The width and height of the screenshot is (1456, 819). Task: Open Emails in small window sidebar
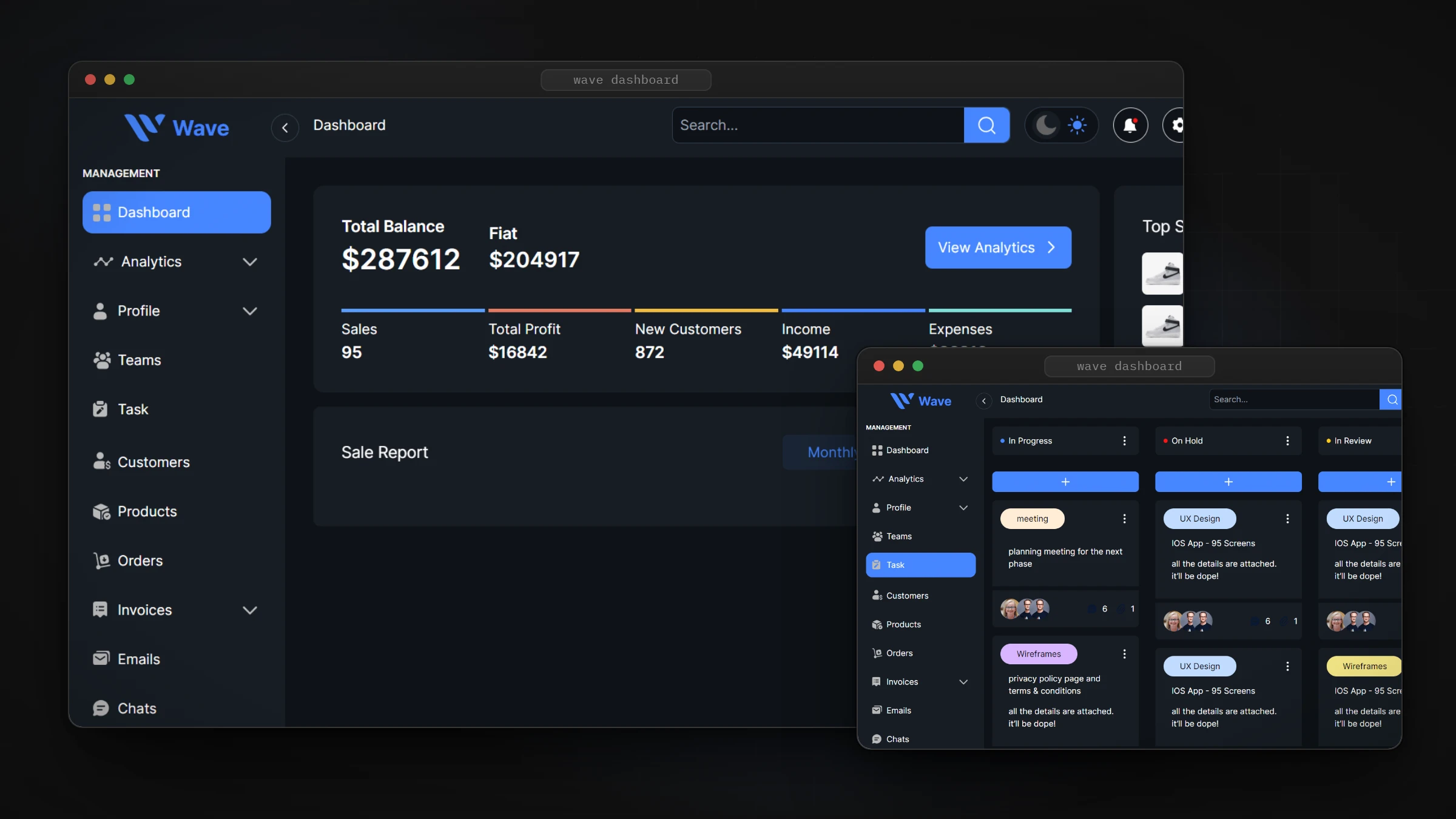click(x=921, y=710)
